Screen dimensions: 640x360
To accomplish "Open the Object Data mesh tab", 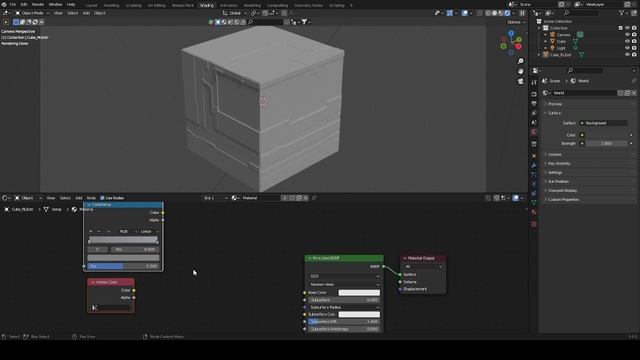I will coord(534,203).
